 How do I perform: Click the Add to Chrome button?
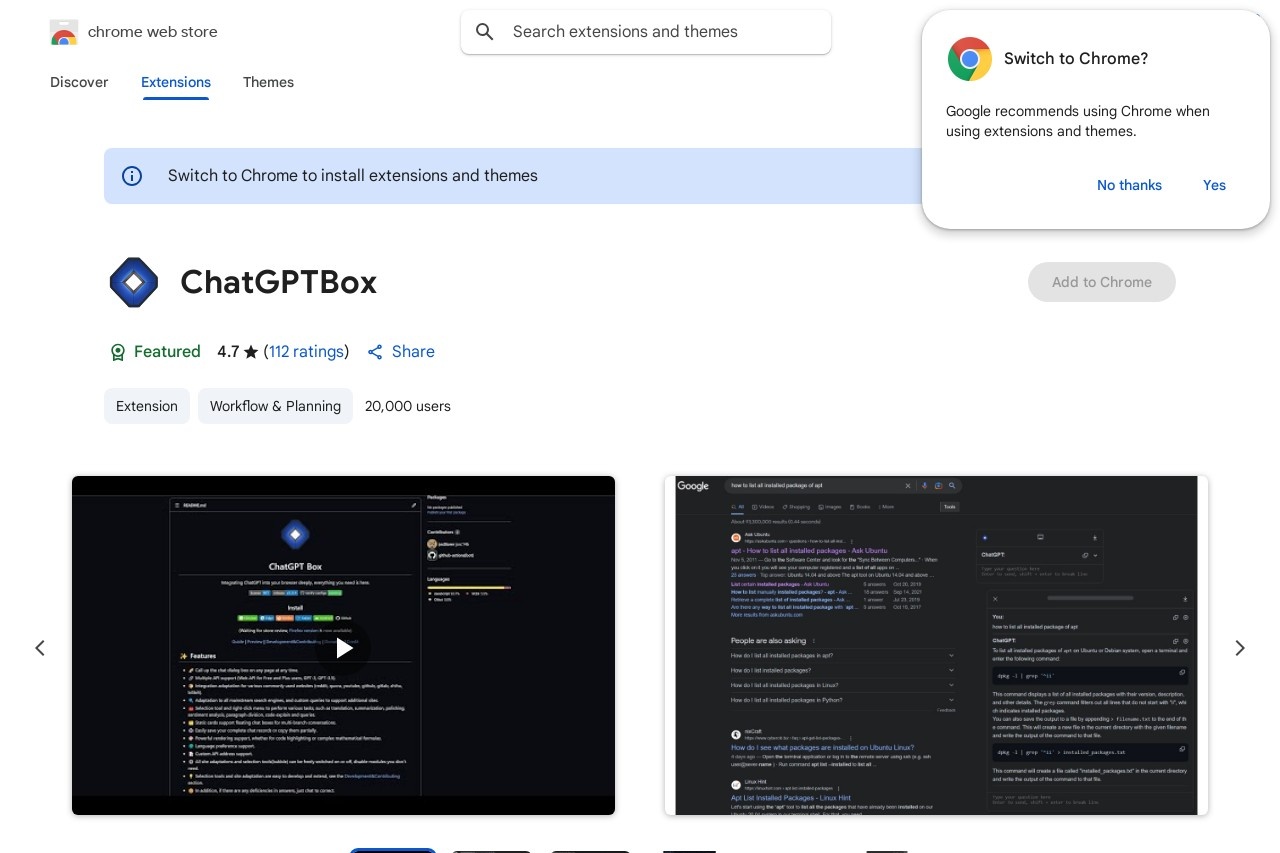pos(1102,282)
